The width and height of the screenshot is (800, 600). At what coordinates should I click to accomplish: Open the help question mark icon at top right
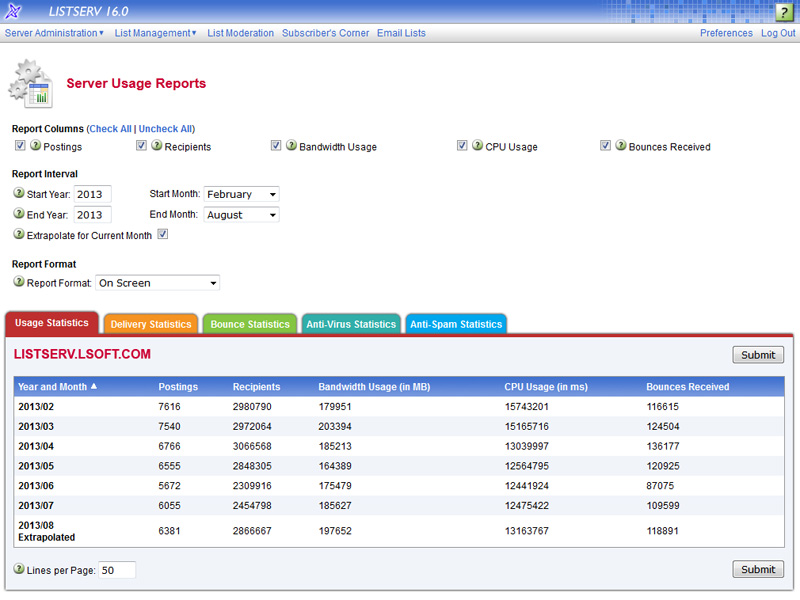(x=784, y=12)
